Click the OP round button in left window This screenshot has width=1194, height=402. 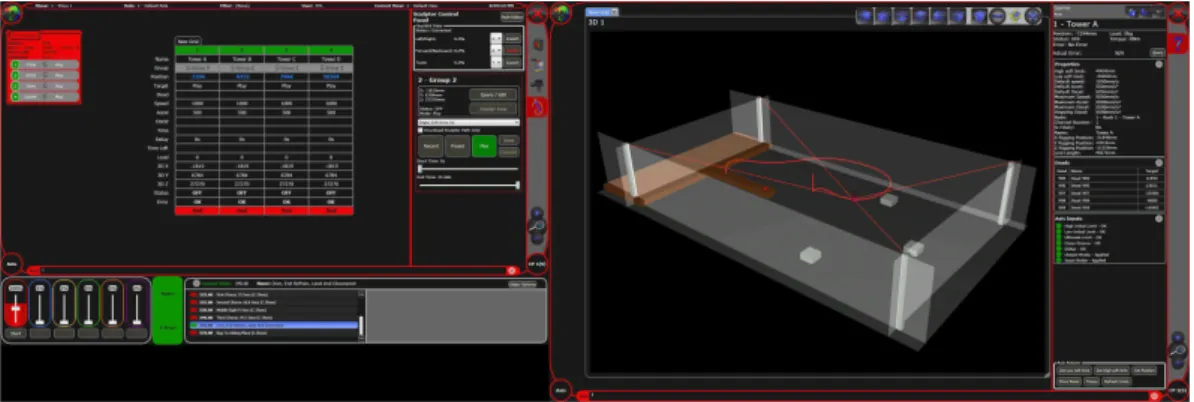537,264
